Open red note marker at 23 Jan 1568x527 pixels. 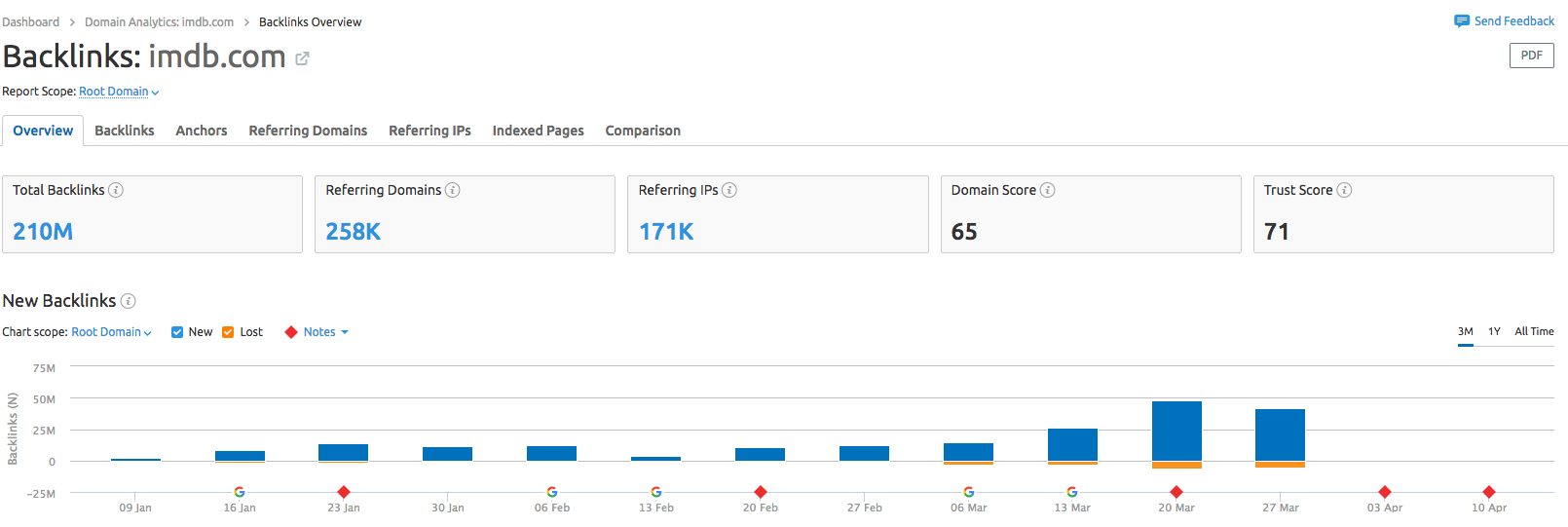click(x=344, y=492)
